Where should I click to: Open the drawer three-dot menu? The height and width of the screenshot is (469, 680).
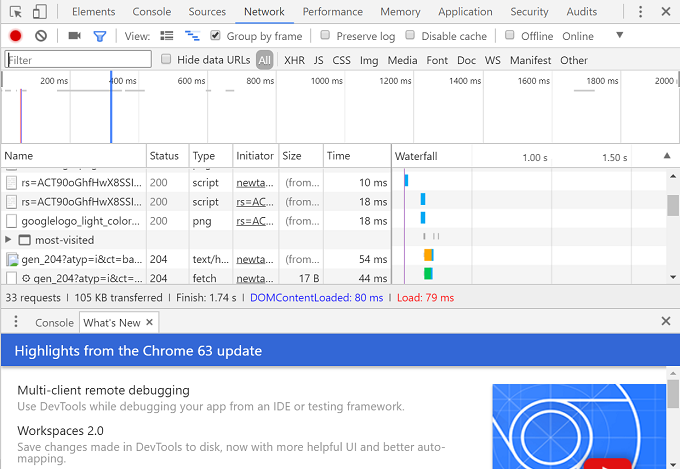[x=16, y=321]
